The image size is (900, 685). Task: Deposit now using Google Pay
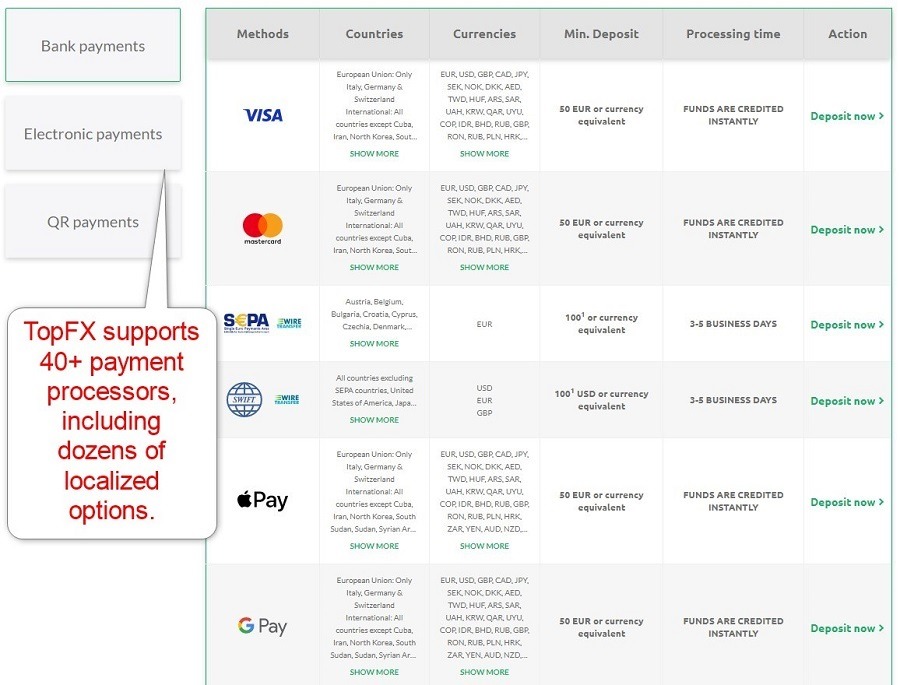(846, 628)
